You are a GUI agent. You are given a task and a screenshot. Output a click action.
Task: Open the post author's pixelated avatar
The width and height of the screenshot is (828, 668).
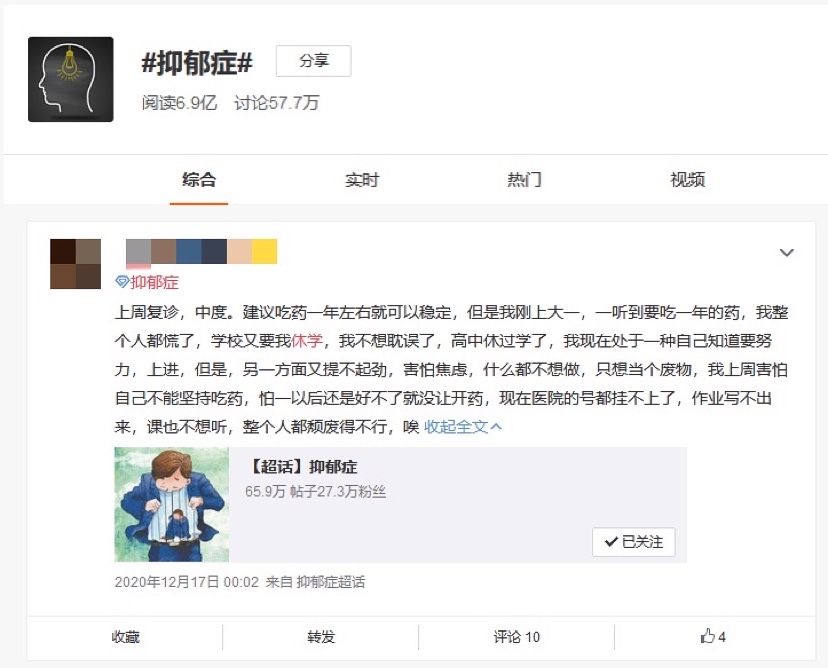click(76, 264)
